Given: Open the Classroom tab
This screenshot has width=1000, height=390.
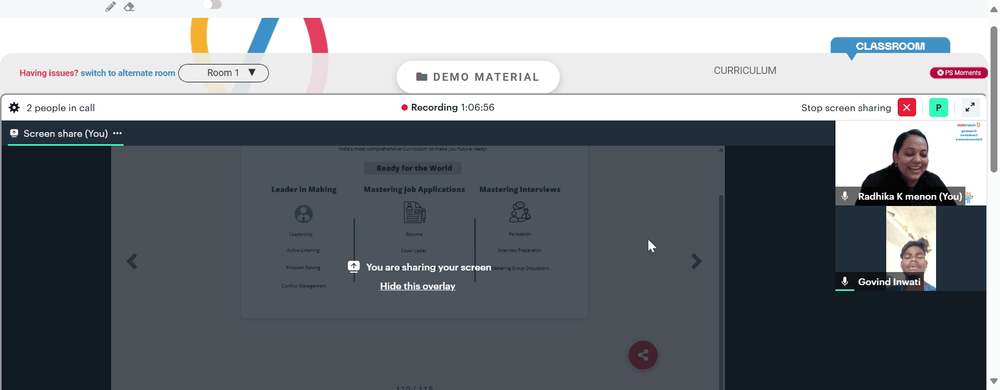Looking at the screenshot, I should coord(890,46).
